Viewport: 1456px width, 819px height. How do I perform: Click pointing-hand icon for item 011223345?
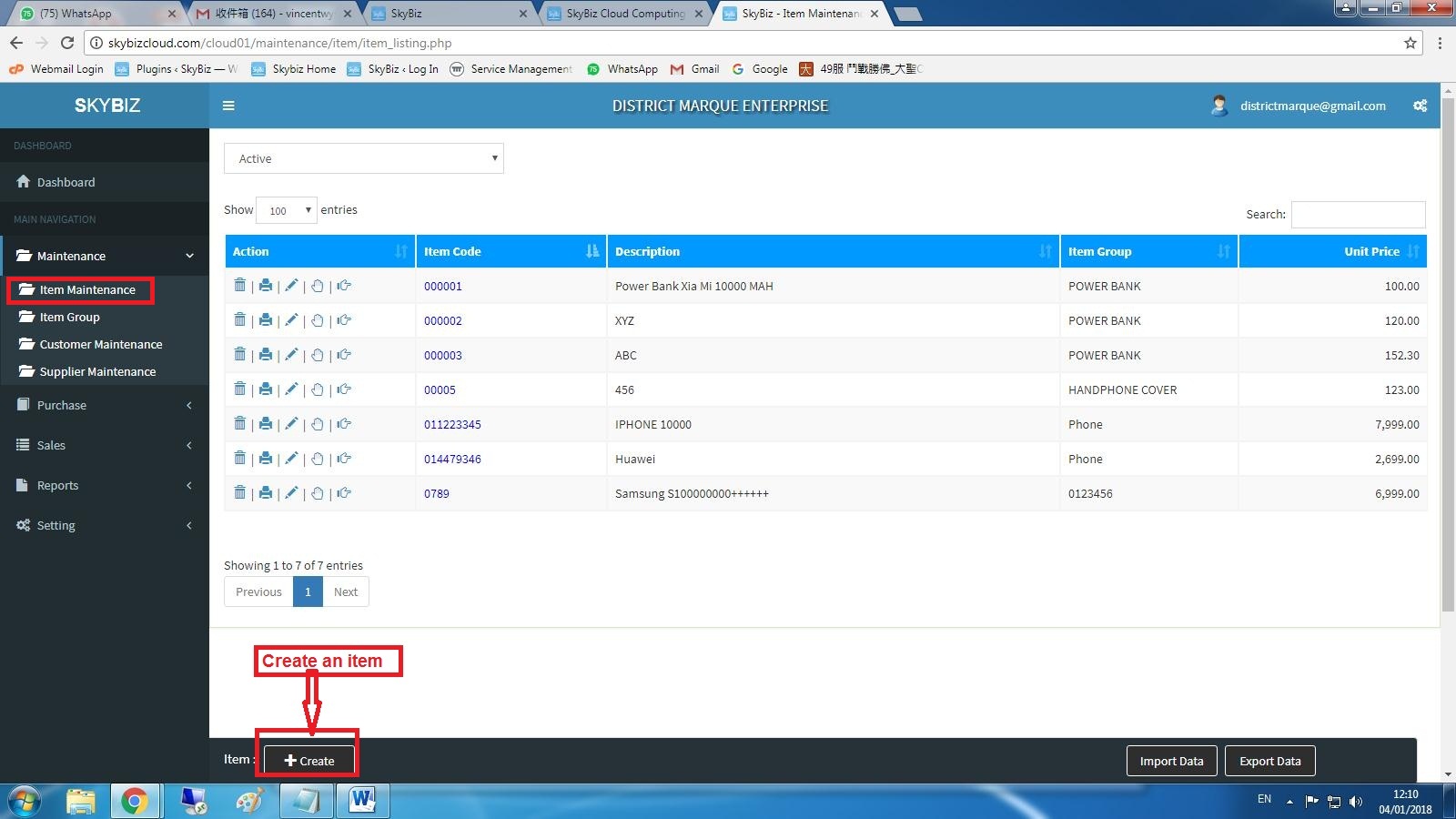[x=344, y=424]
